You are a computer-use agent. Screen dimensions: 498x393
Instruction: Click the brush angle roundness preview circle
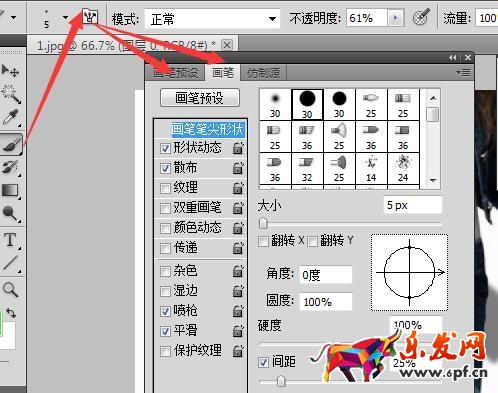[x=409, y=272]
